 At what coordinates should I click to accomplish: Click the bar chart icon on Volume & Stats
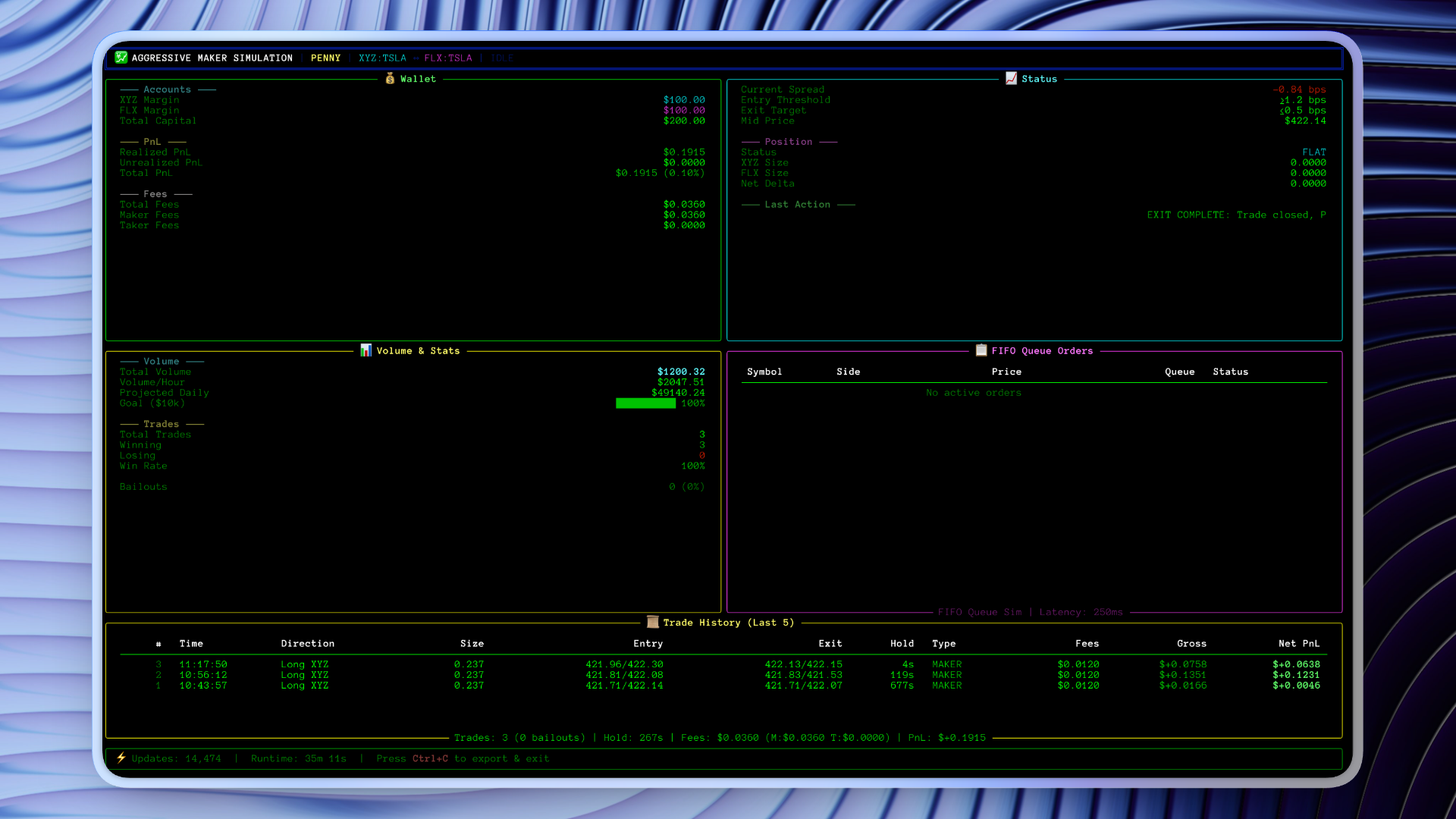[x=366, y=350]
